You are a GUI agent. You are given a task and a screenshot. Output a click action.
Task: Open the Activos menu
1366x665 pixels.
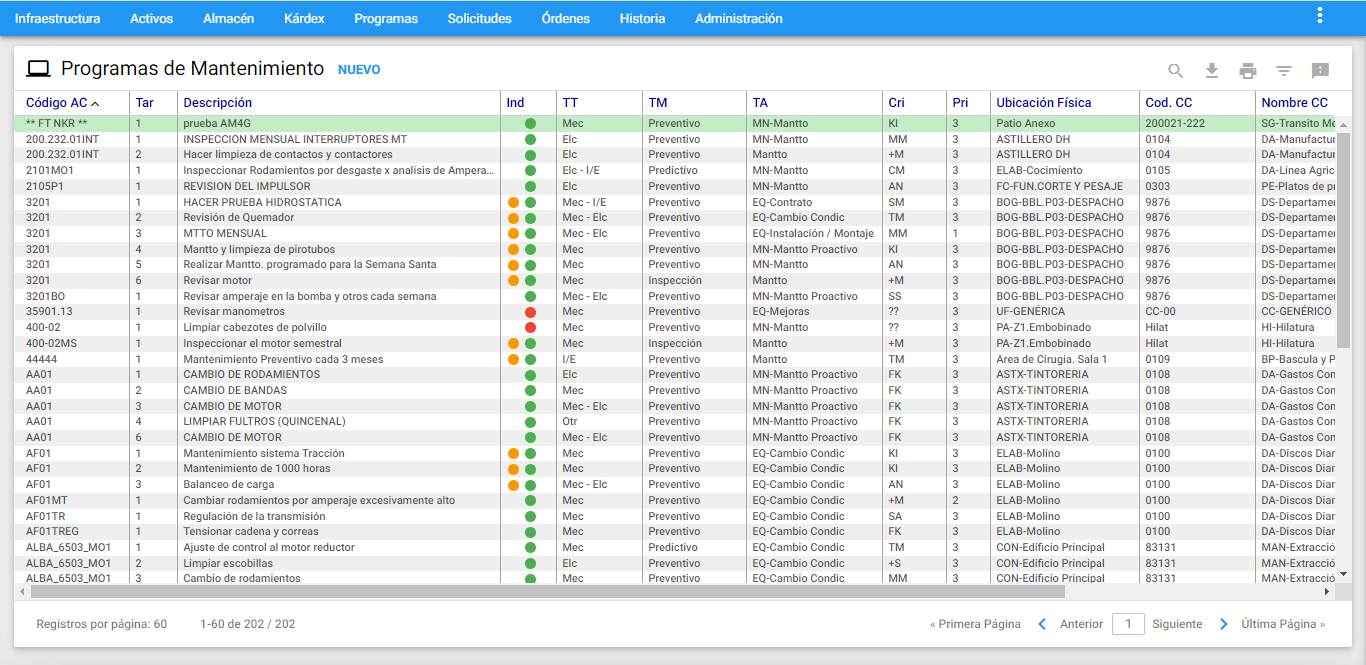coord(151,18)
